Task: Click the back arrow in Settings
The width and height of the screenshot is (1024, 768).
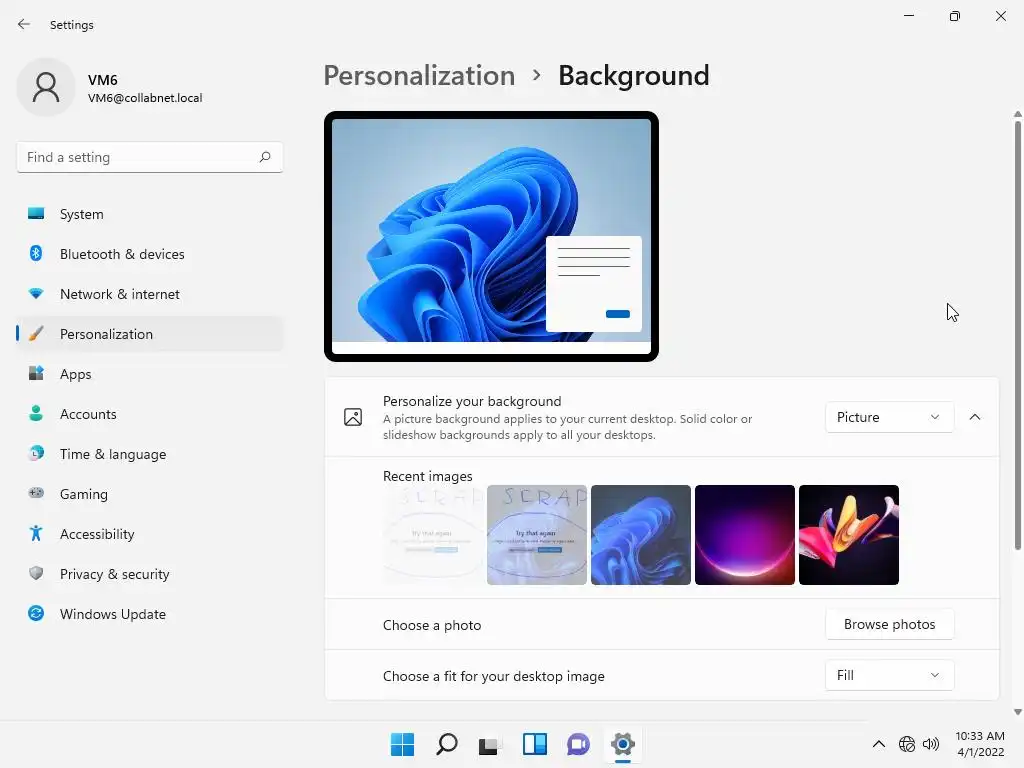Action: (x=24, y=24)
